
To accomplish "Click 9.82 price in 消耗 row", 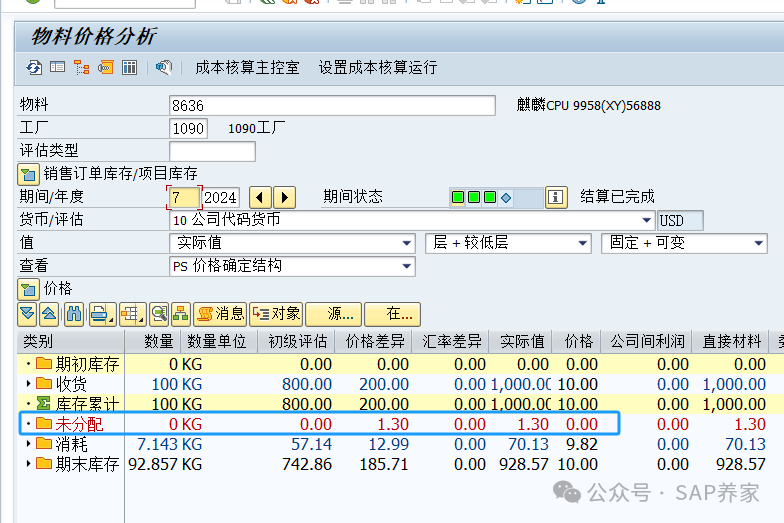I will coord(582,444).
